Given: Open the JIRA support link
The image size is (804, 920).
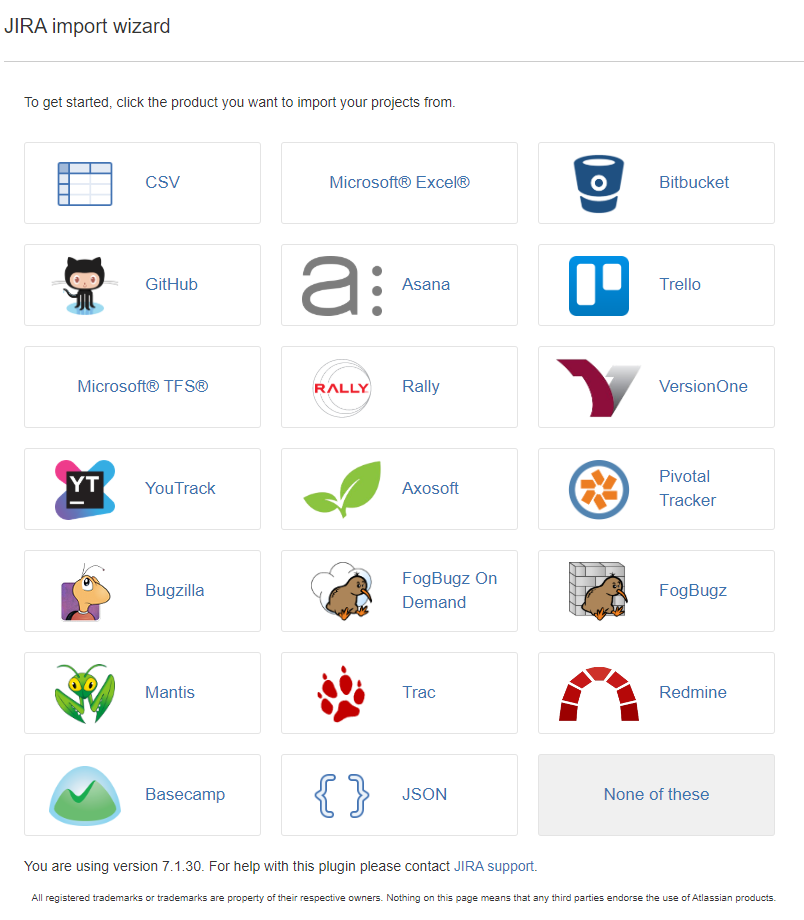Looking at the screenshot, I should click(x=495, y=866).
